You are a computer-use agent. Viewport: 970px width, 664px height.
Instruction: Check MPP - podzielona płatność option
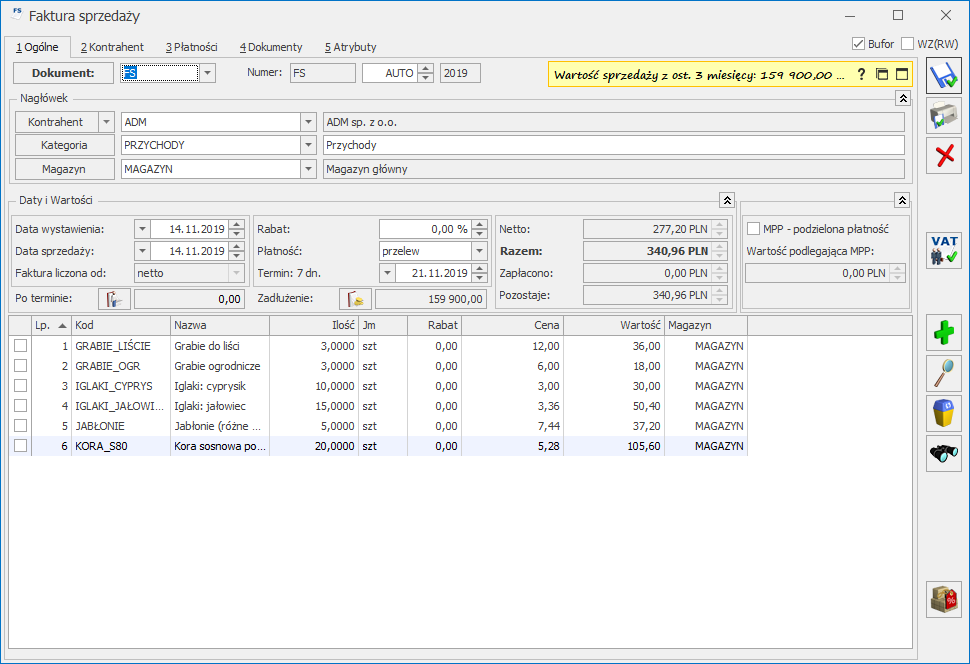coord(753,229)
